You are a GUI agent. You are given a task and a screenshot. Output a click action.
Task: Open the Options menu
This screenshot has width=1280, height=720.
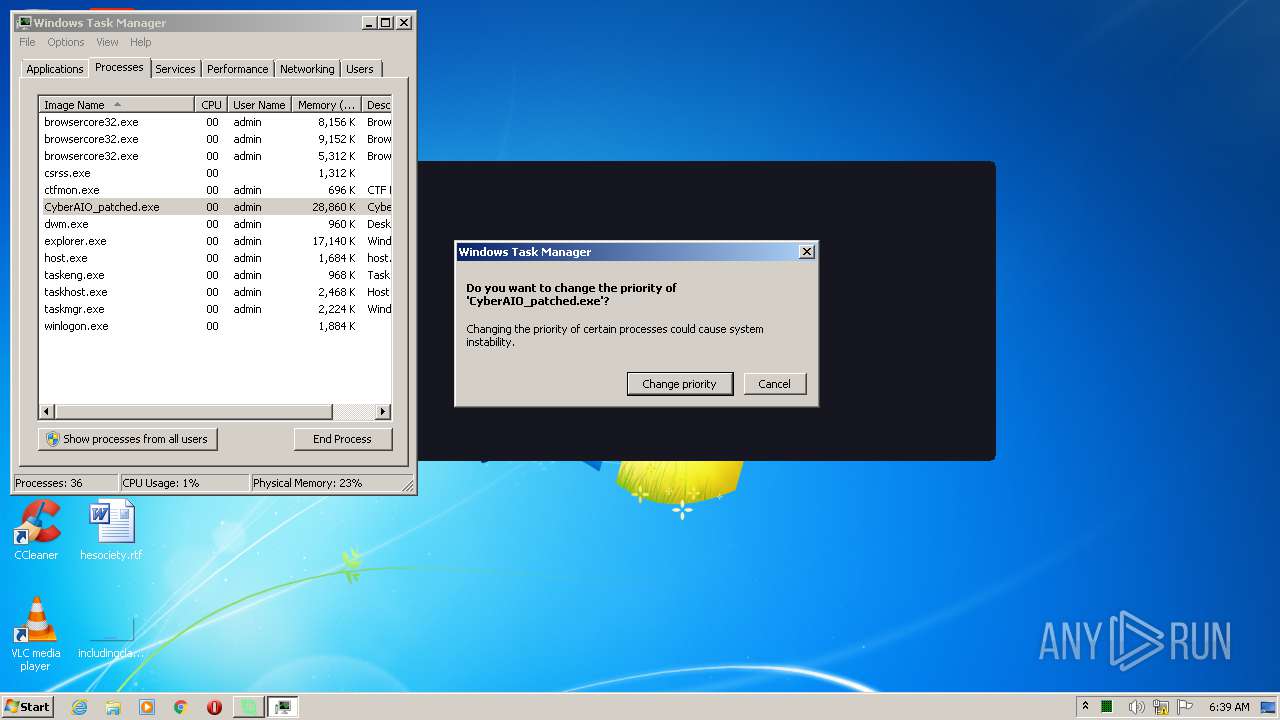coord(66,42)
